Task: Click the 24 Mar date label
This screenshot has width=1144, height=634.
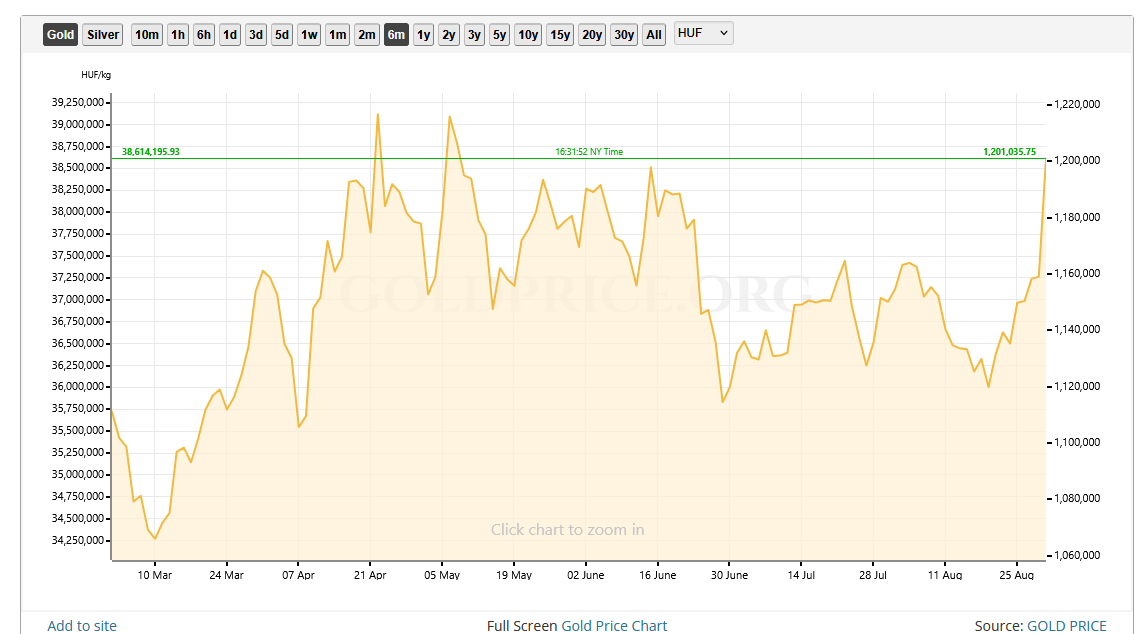Action: (x=226, y=575)
